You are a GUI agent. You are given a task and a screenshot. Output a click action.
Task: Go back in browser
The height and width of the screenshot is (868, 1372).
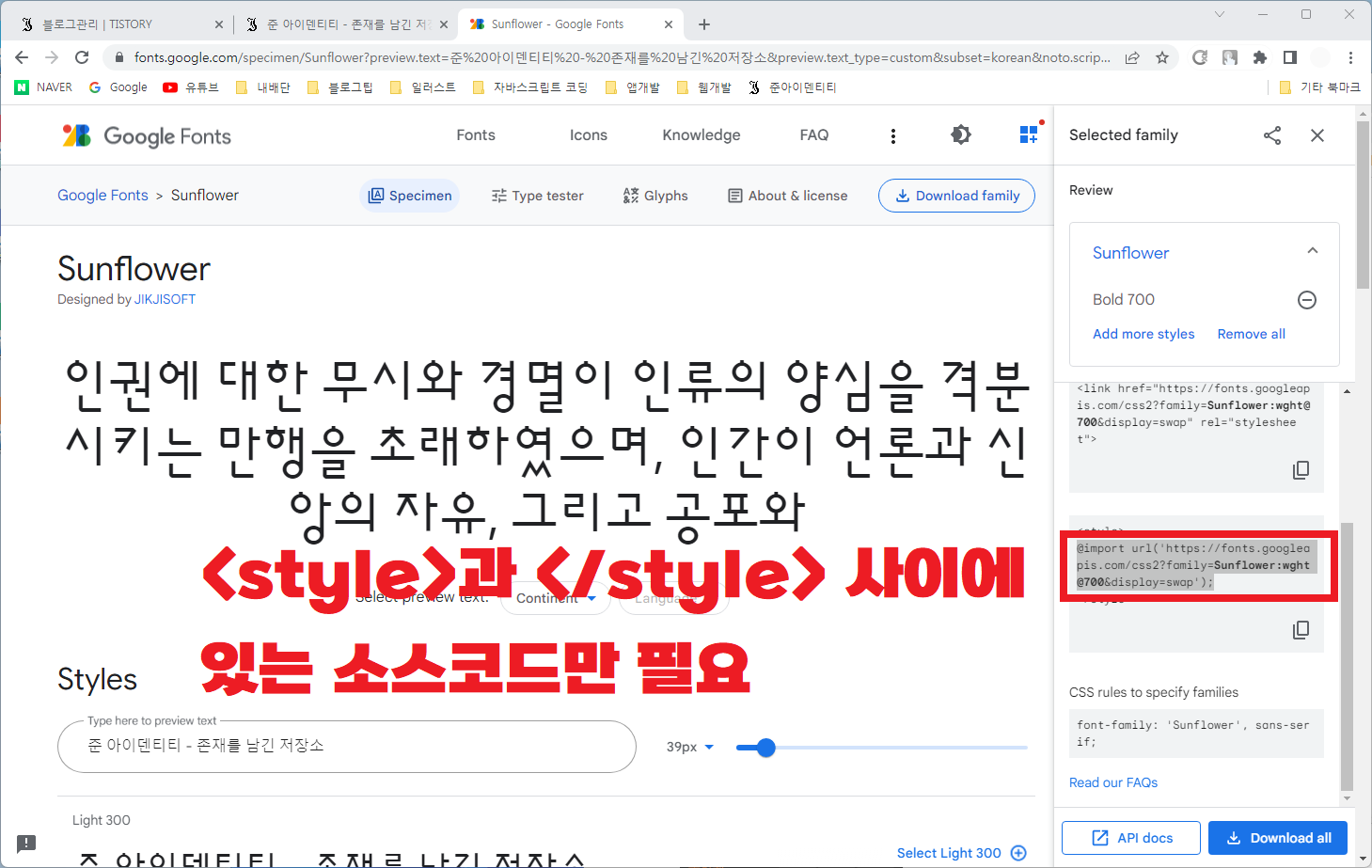coord(22,57)
